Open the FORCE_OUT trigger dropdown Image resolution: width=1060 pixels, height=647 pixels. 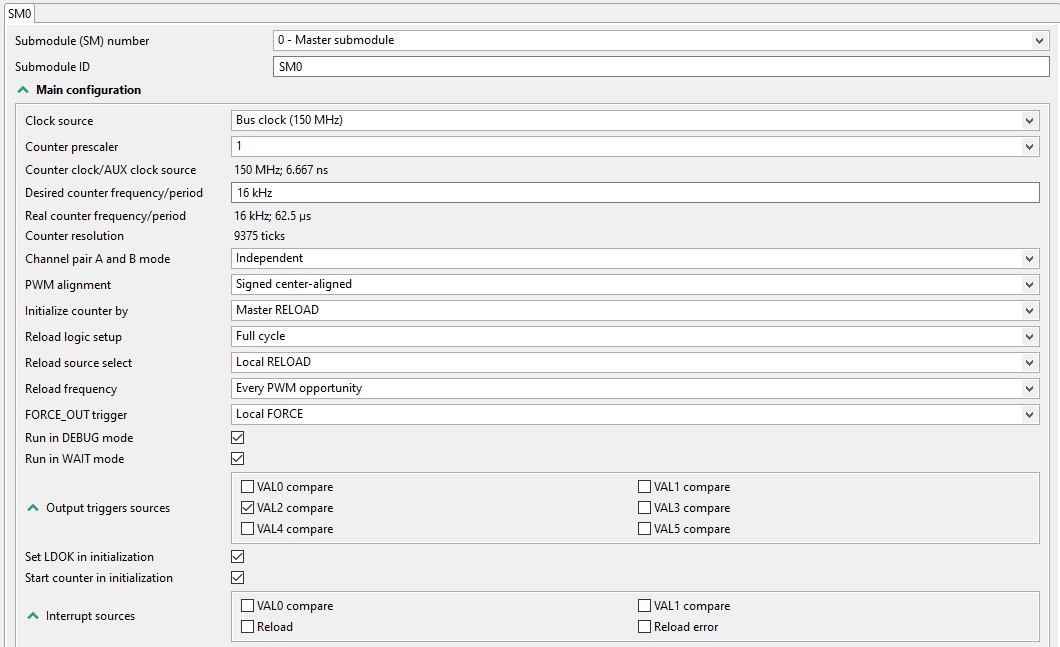pyautogui.click(x=635, y=415)
